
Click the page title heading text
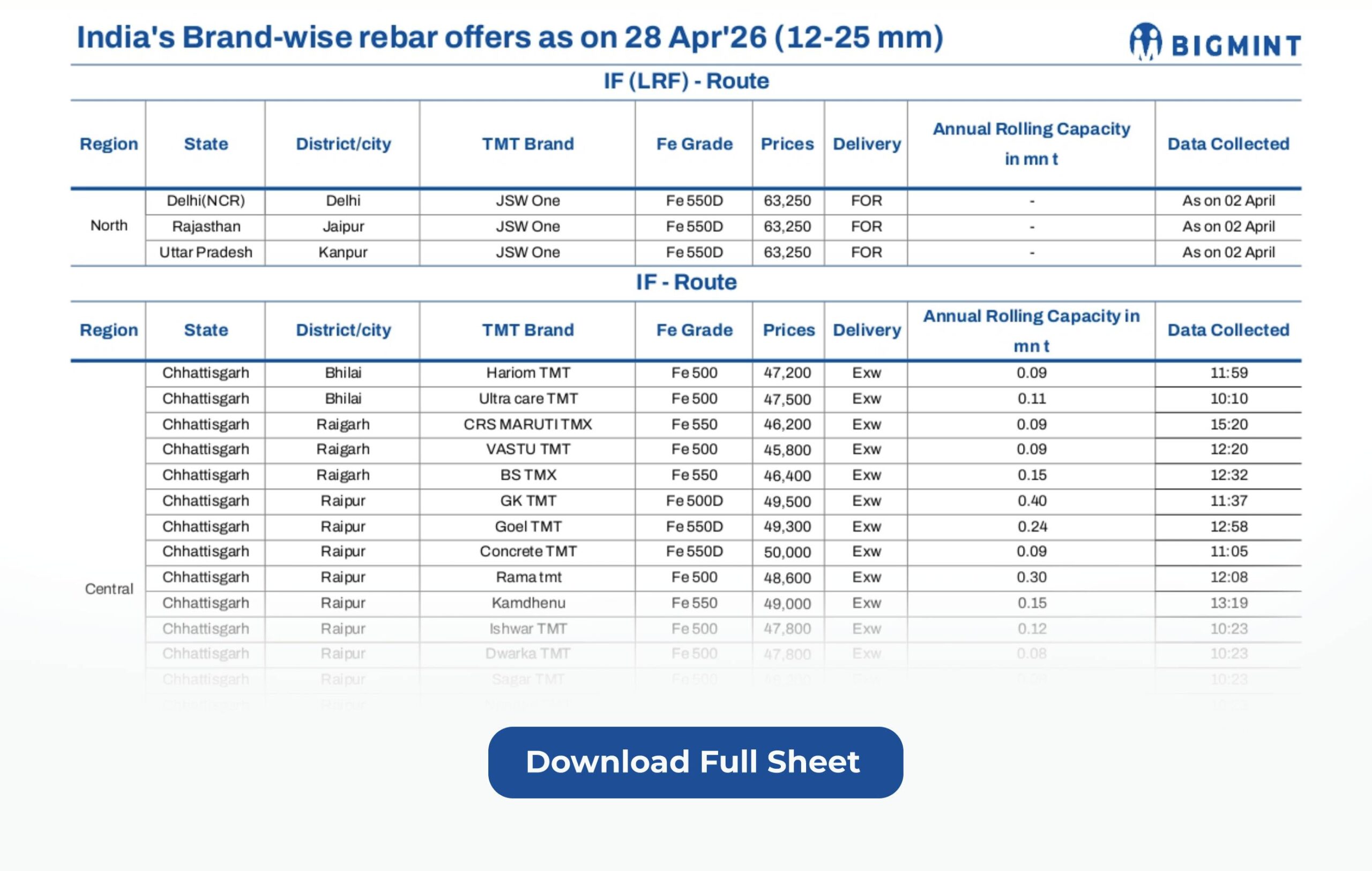pos(509,37)
